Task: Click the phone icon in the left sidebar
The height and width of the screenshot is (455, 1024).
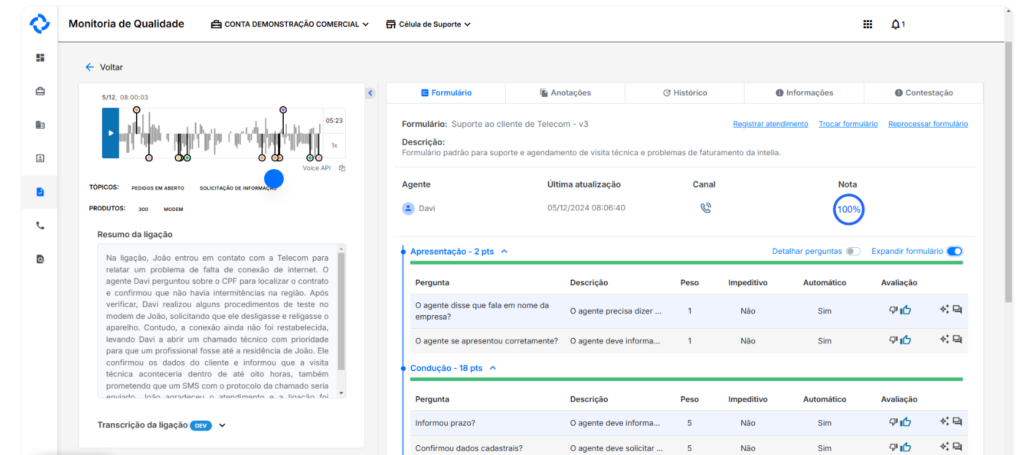Action: click(x=40, y=225)
